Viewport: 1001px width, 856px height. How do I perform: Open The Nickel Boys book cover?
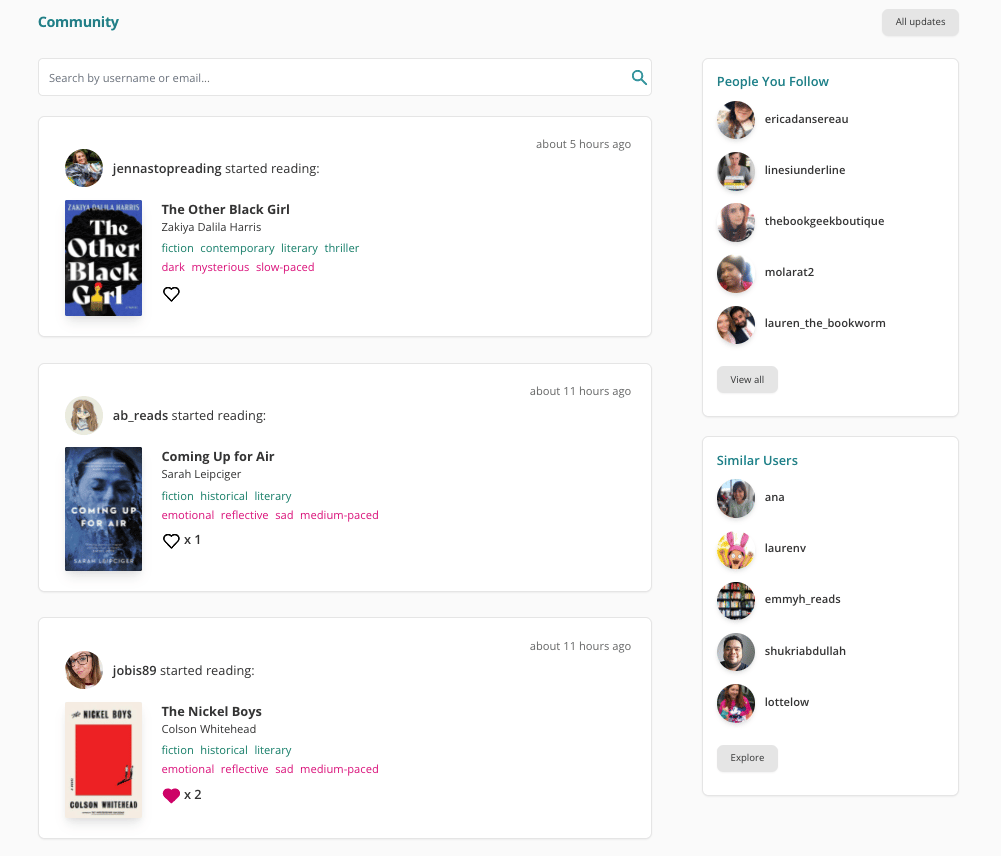[103, 760]
